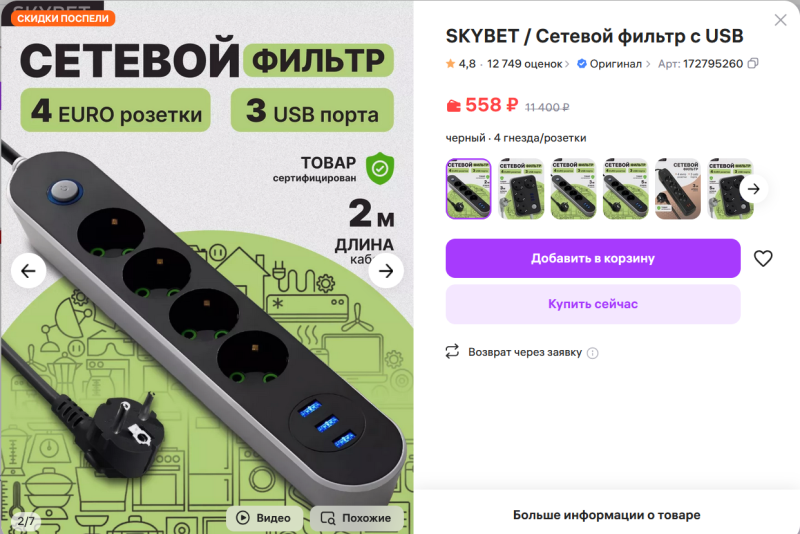Add product to favorites with heart icon
The width and height of the screenshot is (800, 534).
763,259
